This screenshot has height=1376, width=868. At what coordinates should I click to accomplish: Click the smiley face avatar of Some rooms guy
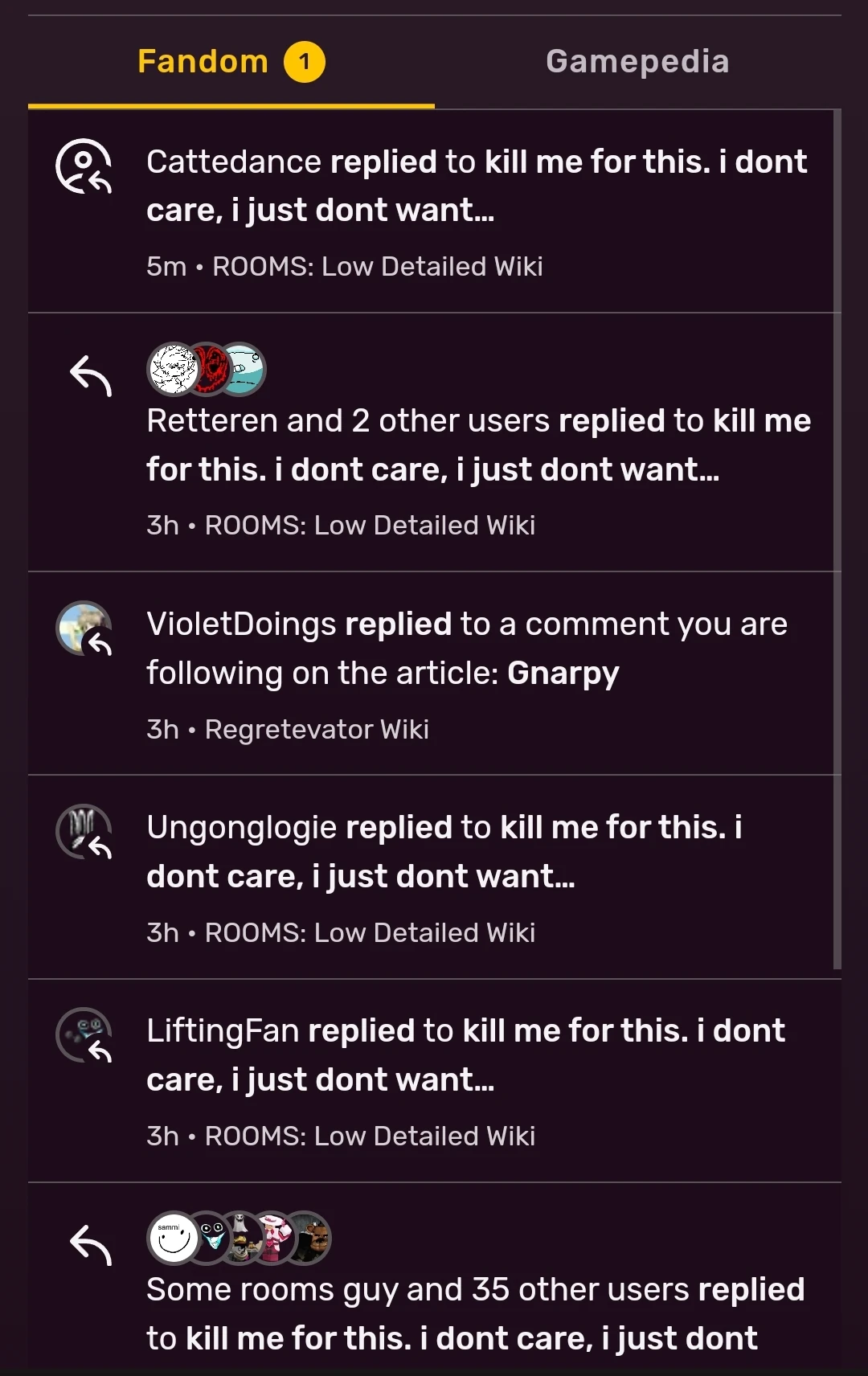point(173,1238)
